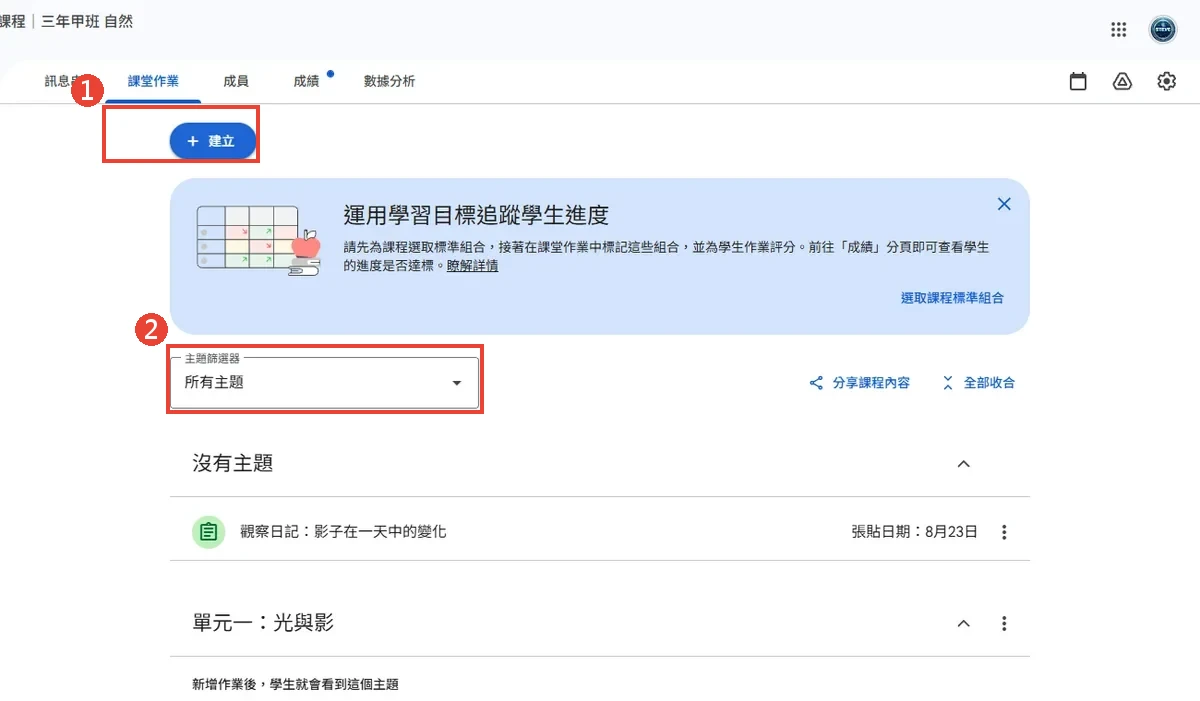
Task: Click 全部收合 button
Action: [978, 383]
